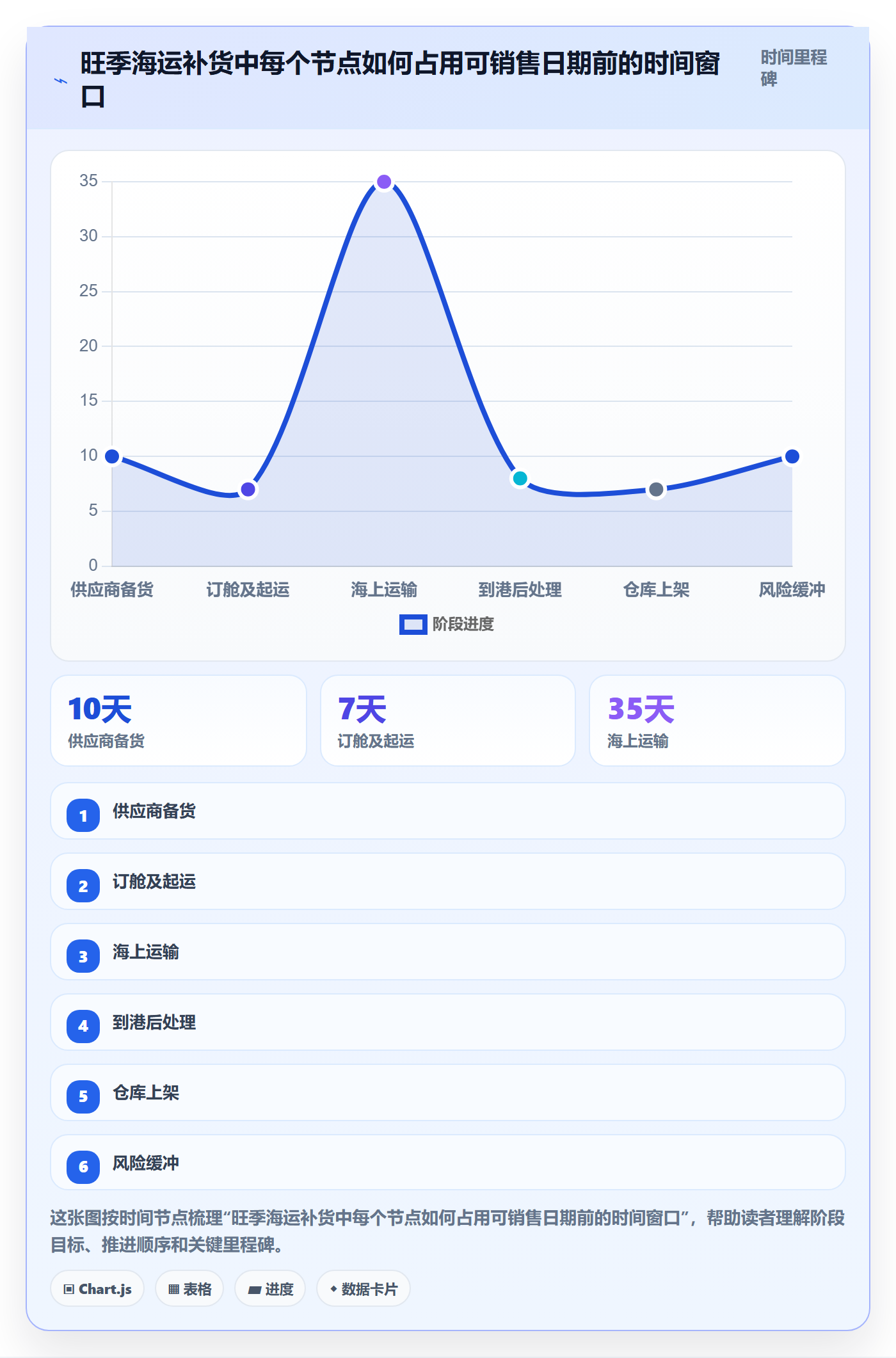Select the 风险缓冲 milestone row
Image resolution: width=896 pixels, height=1358 pixels.
pyautogui.click(x=448, y=1162)
